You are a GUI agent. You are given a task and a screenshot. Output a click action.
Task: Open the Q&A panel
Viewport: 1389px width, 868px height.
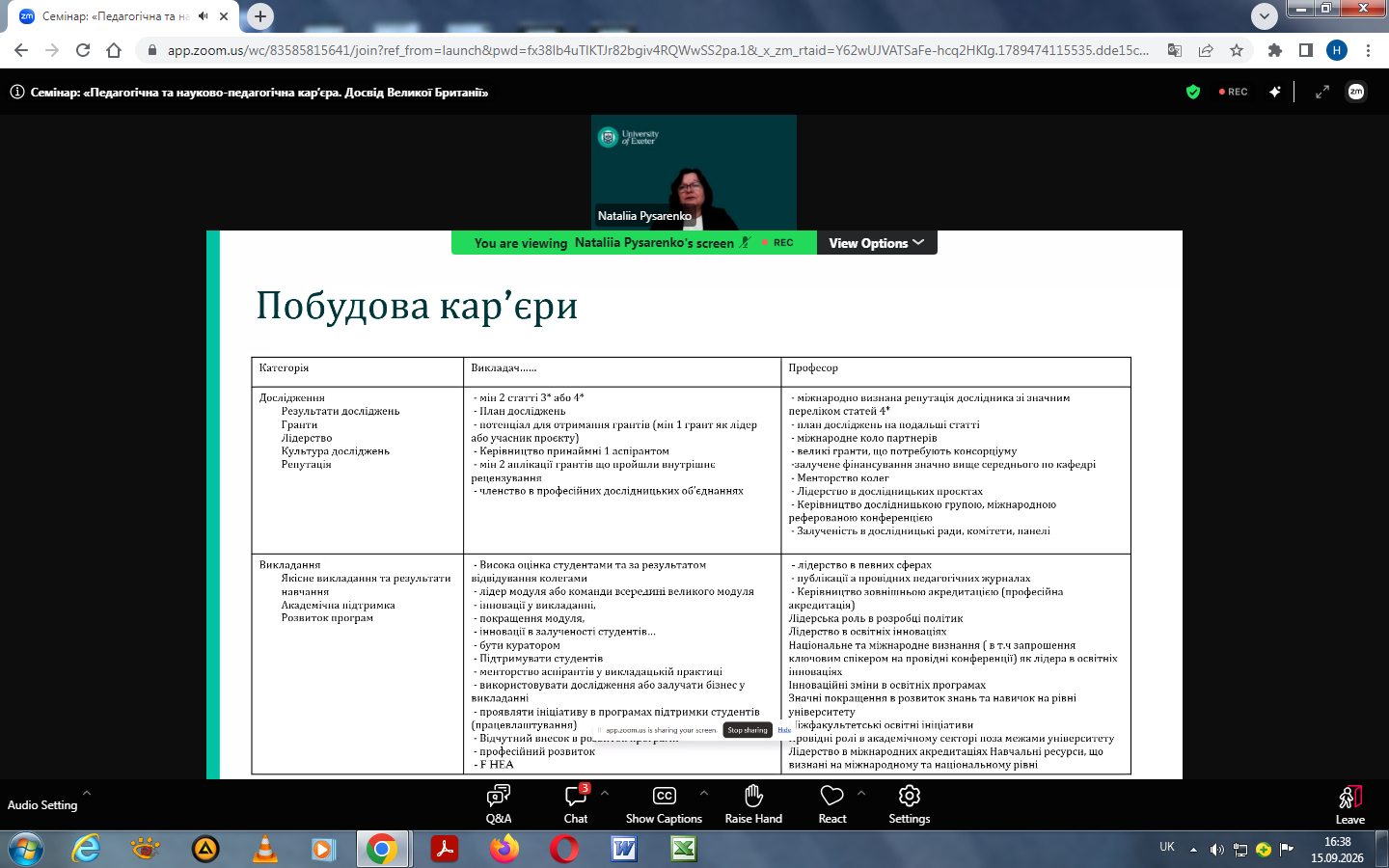pos(499,804)
